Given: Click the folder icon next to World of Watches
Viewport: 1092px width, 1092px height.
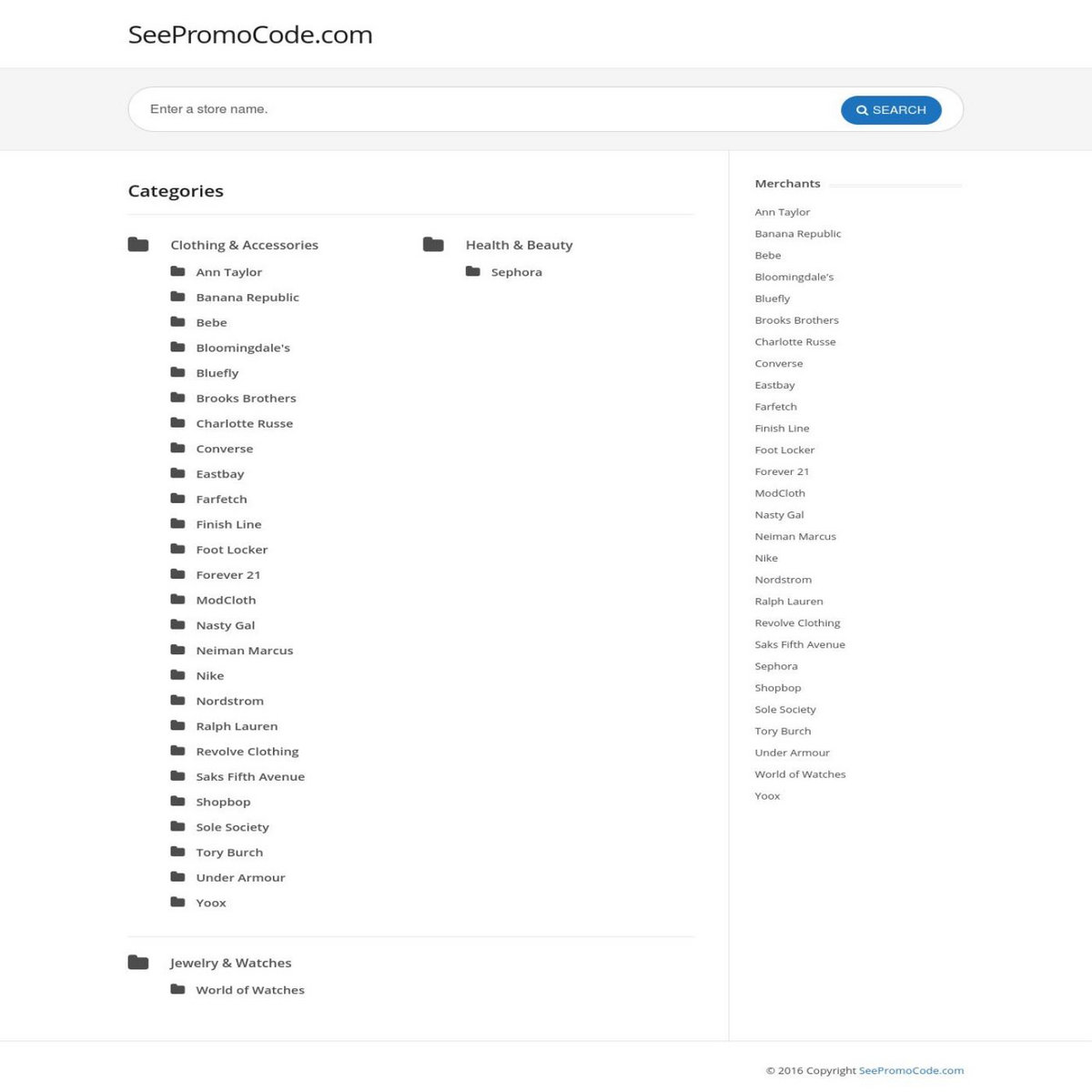Looking at the screenshot, I should tap(178, 990).
